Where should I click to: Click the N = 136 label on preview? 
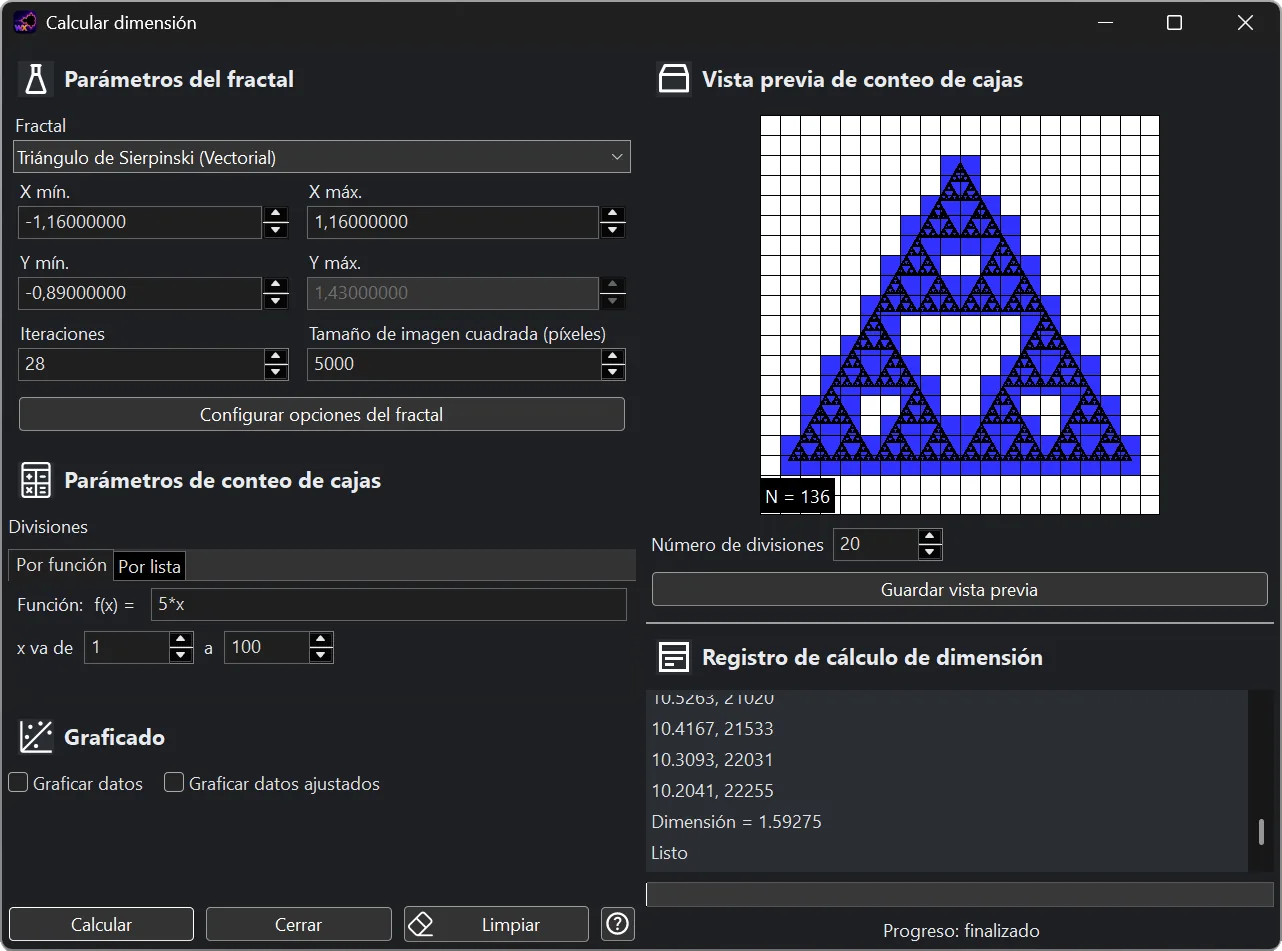798,497
